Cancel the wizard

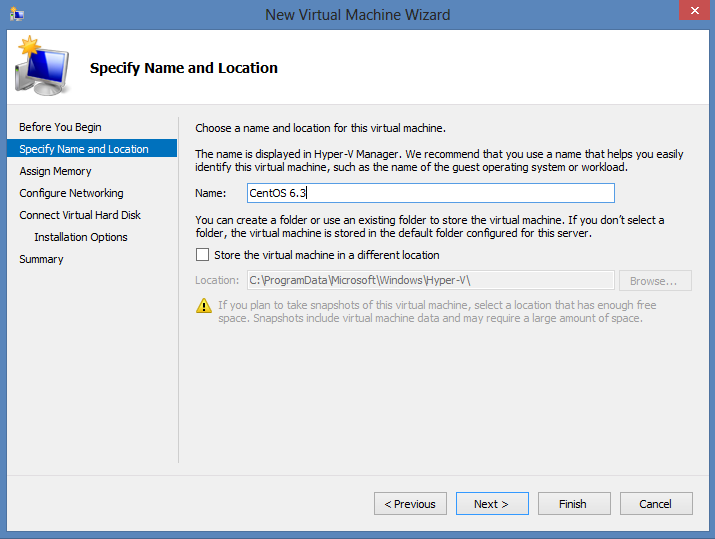[656, 504]
